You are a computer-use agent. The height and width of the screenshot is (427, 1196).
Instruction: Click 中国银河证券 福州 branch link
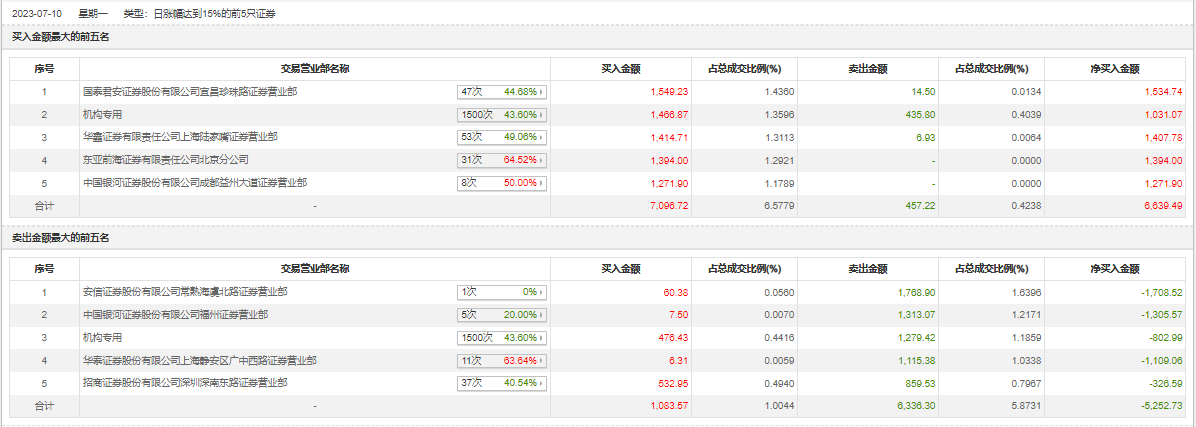(175, 315)
